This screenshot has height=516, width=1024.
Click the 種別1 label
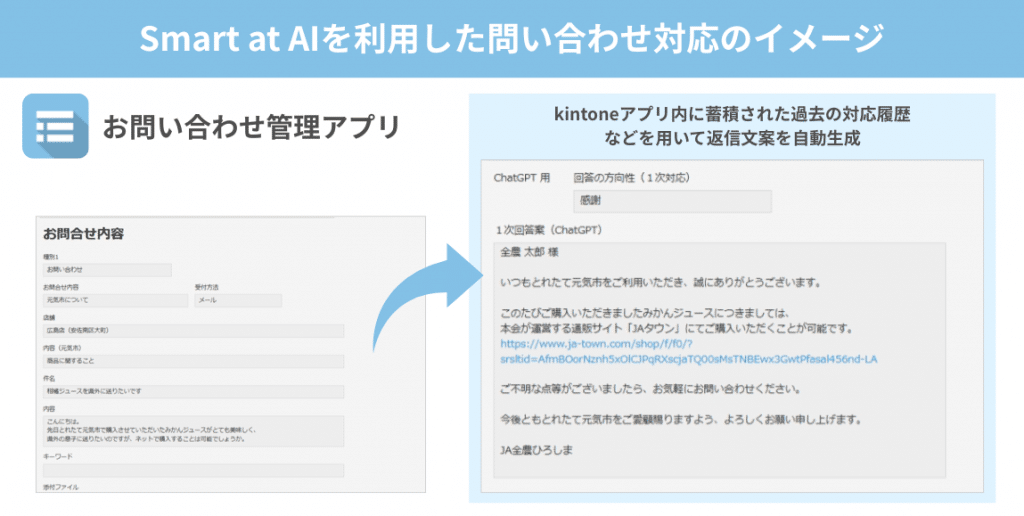[x=51, y=257]
